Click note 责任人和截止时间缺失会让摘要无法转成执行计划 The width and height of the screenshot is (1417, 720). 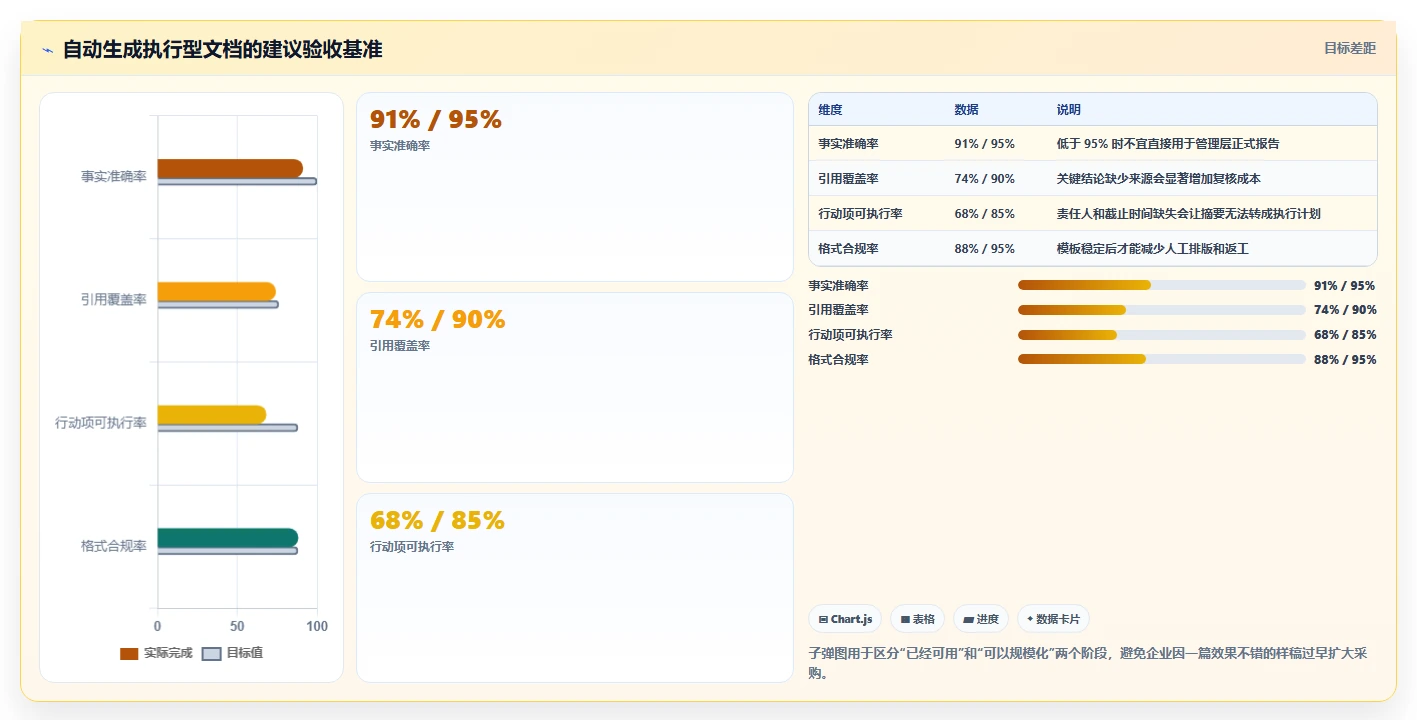point(1189,214)
